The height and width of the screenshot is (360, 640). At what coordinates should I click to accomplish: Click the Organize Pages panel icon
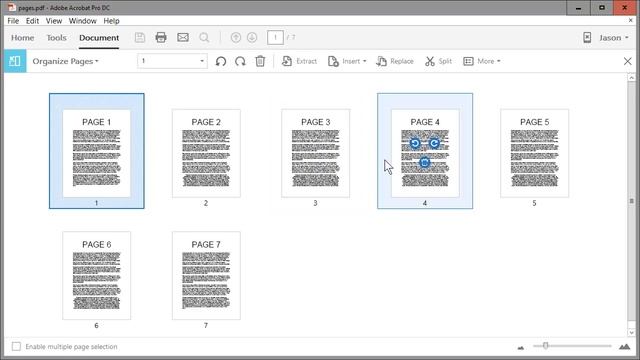point(15,61)
